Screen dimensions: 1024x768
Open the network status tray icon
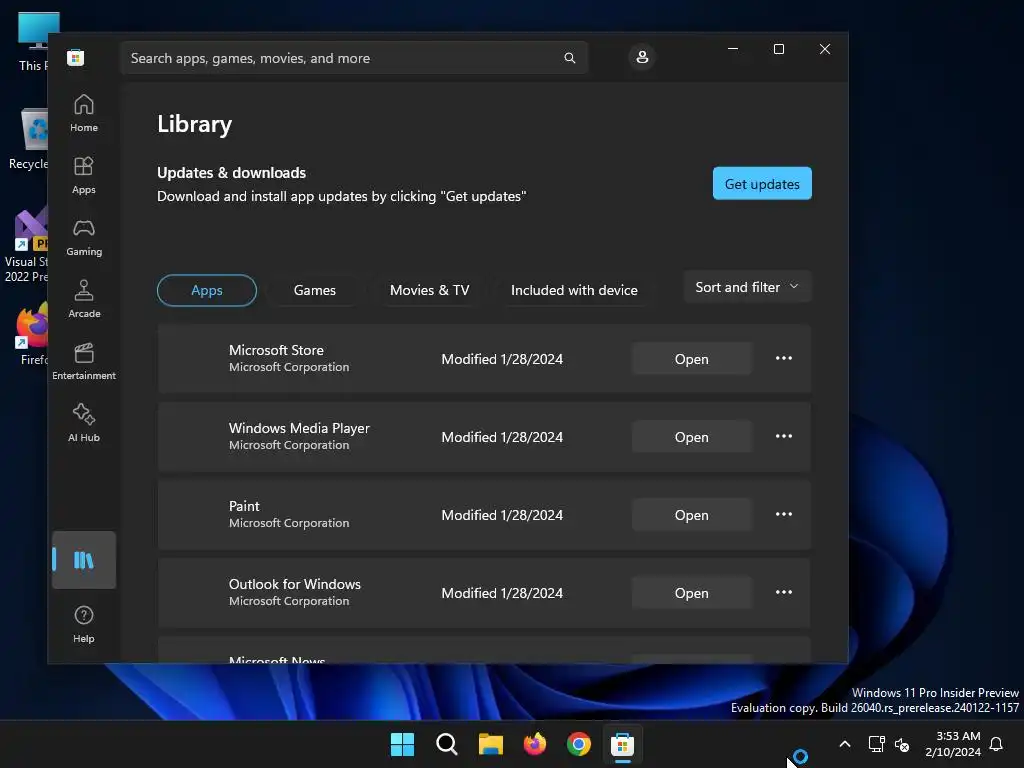tap(876, 744)
